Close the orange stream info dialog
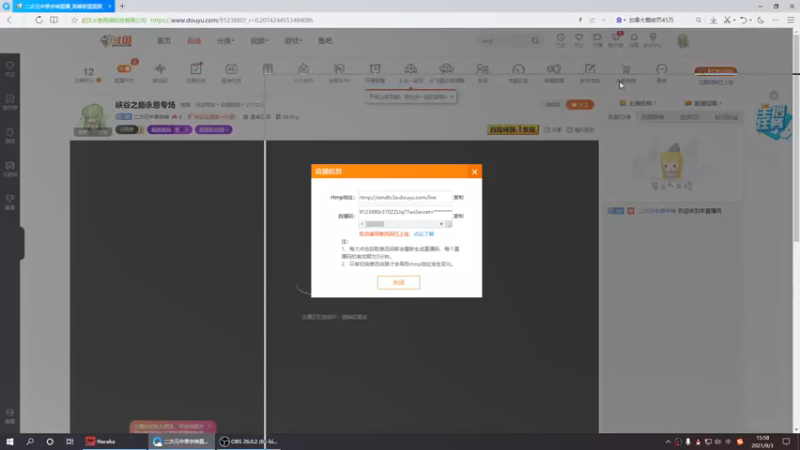This screenshot has width=800, height=450. point(474,172)
